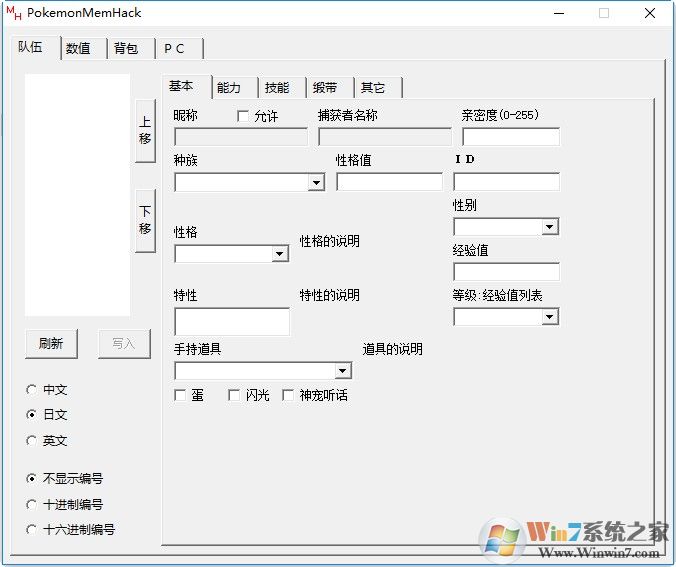Click the 特性 ability text box
The width and height of the screenshot is (676, 567).
coord(232,322)
